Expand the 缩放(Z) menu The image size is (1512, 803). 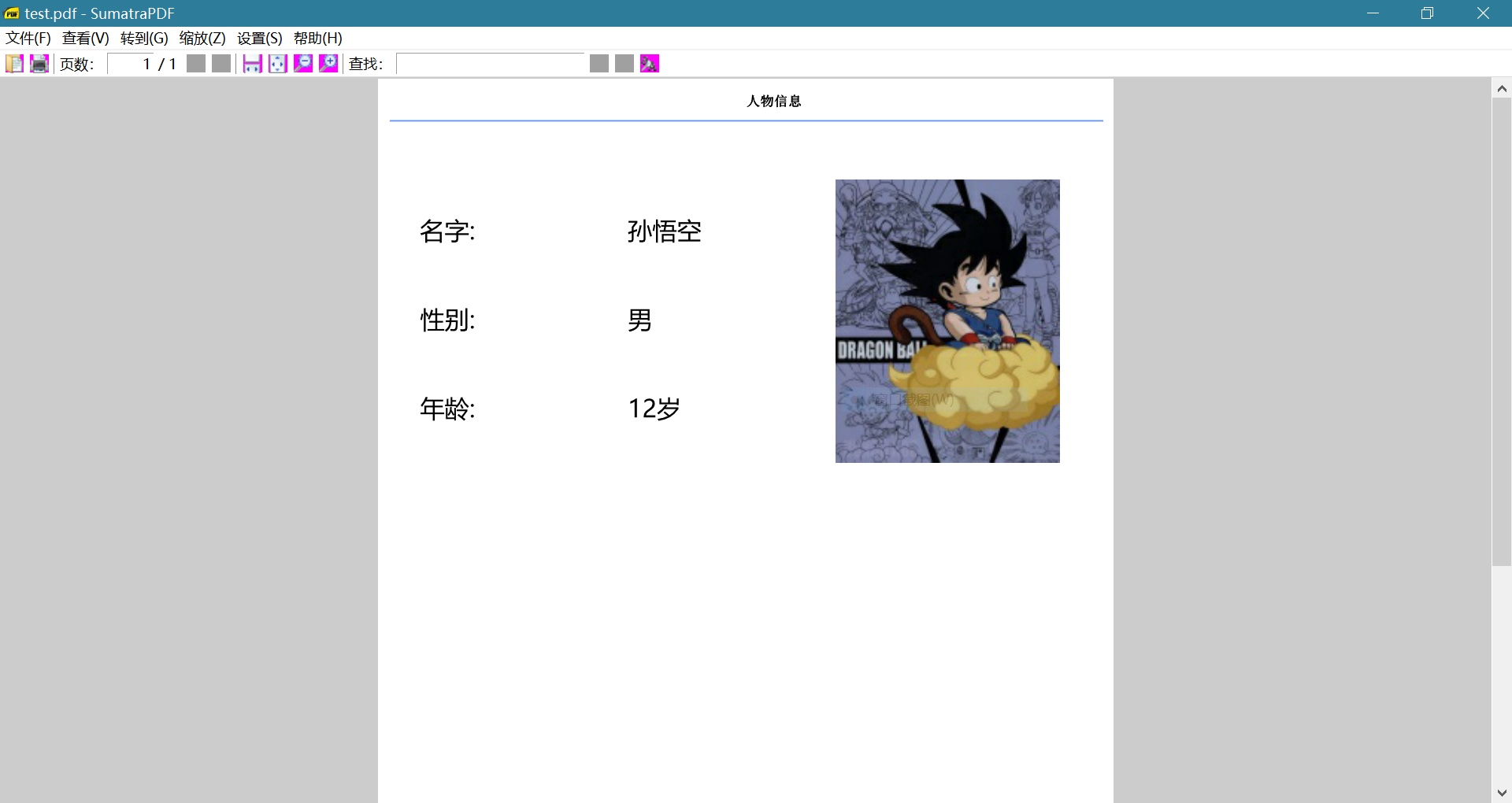(202, 39)
